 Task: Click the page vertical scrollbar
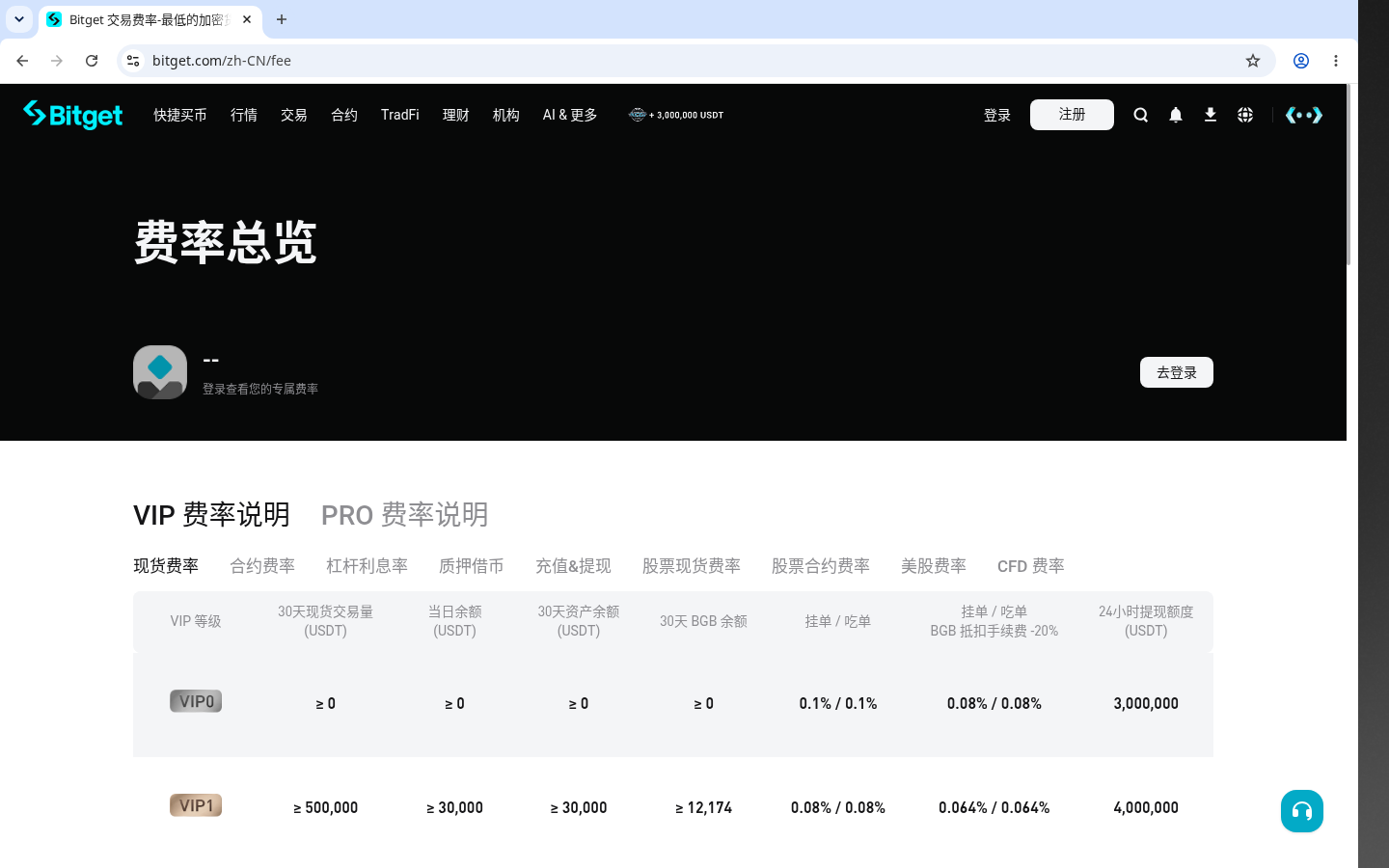coord(1348,174)
